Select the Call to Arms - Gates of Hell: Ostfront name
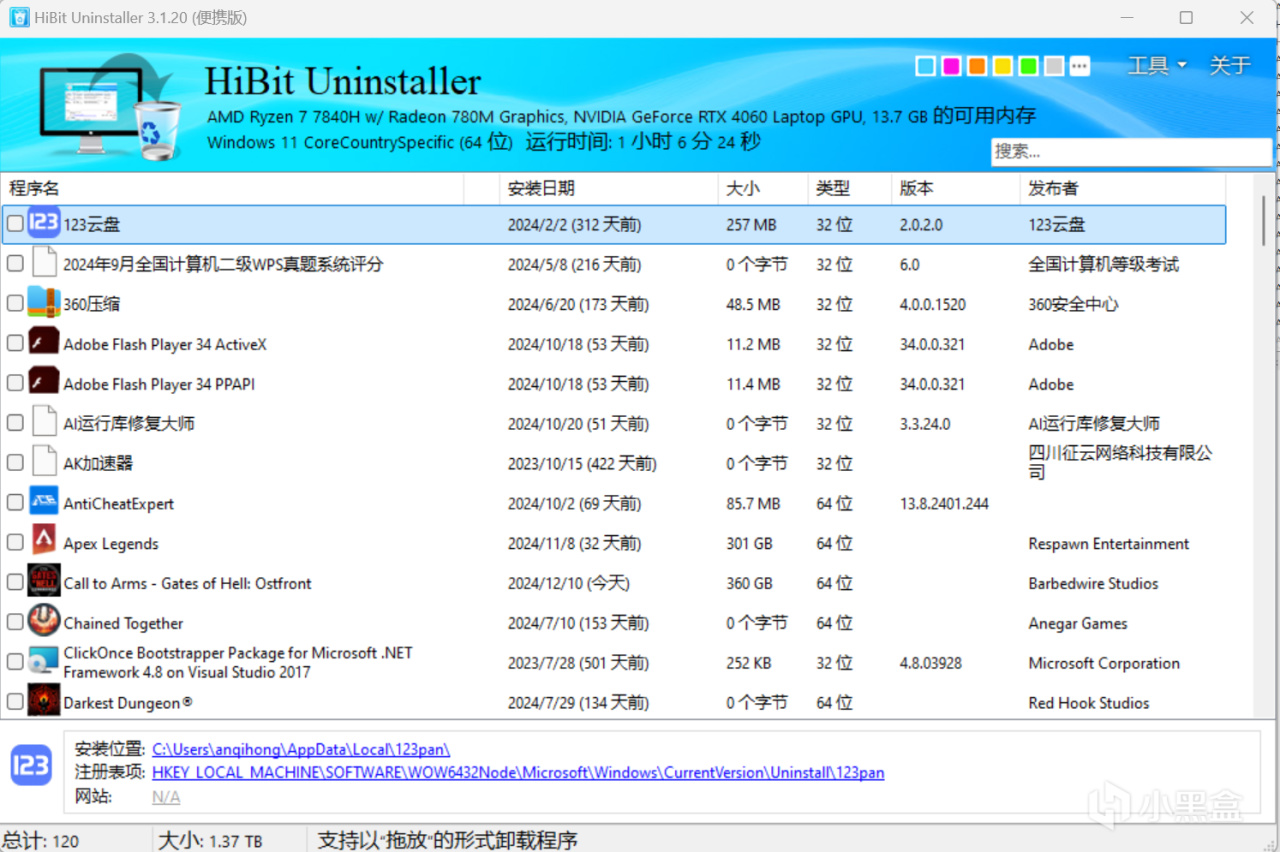This screenshot has width=1280, height=852. click(x=188, y=583)
